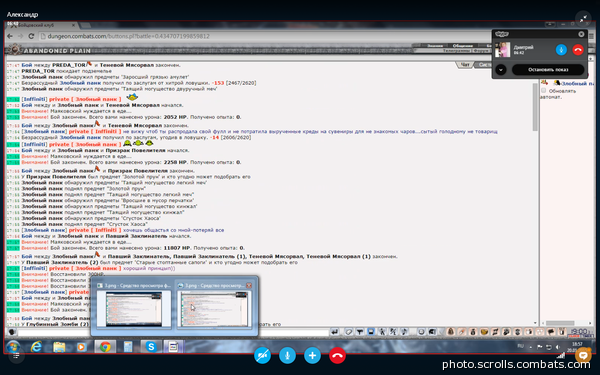Switch to Skype on the taskbar
Viewport: 600px width, 375px height.
[x=151, y=347]
